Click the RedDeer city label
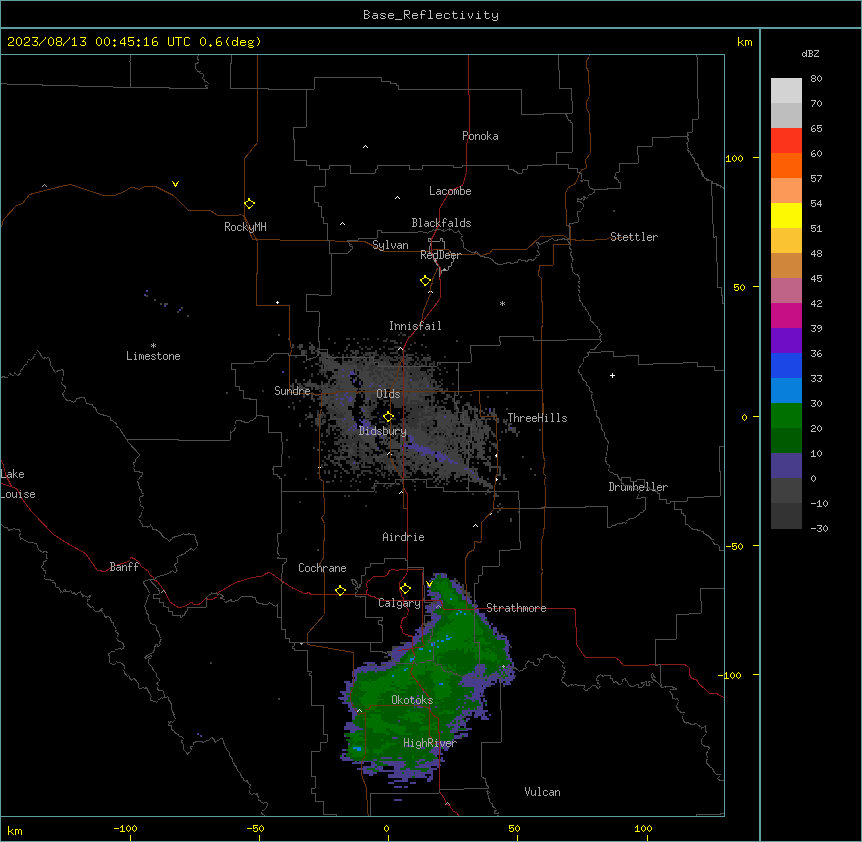The image size is (862, 842). (440, 255)
